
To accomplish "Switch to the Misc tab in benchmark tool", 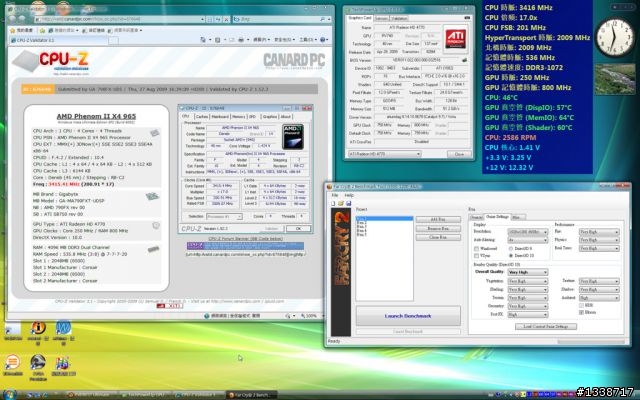I will pyautogui.click(x=516, y=218).
